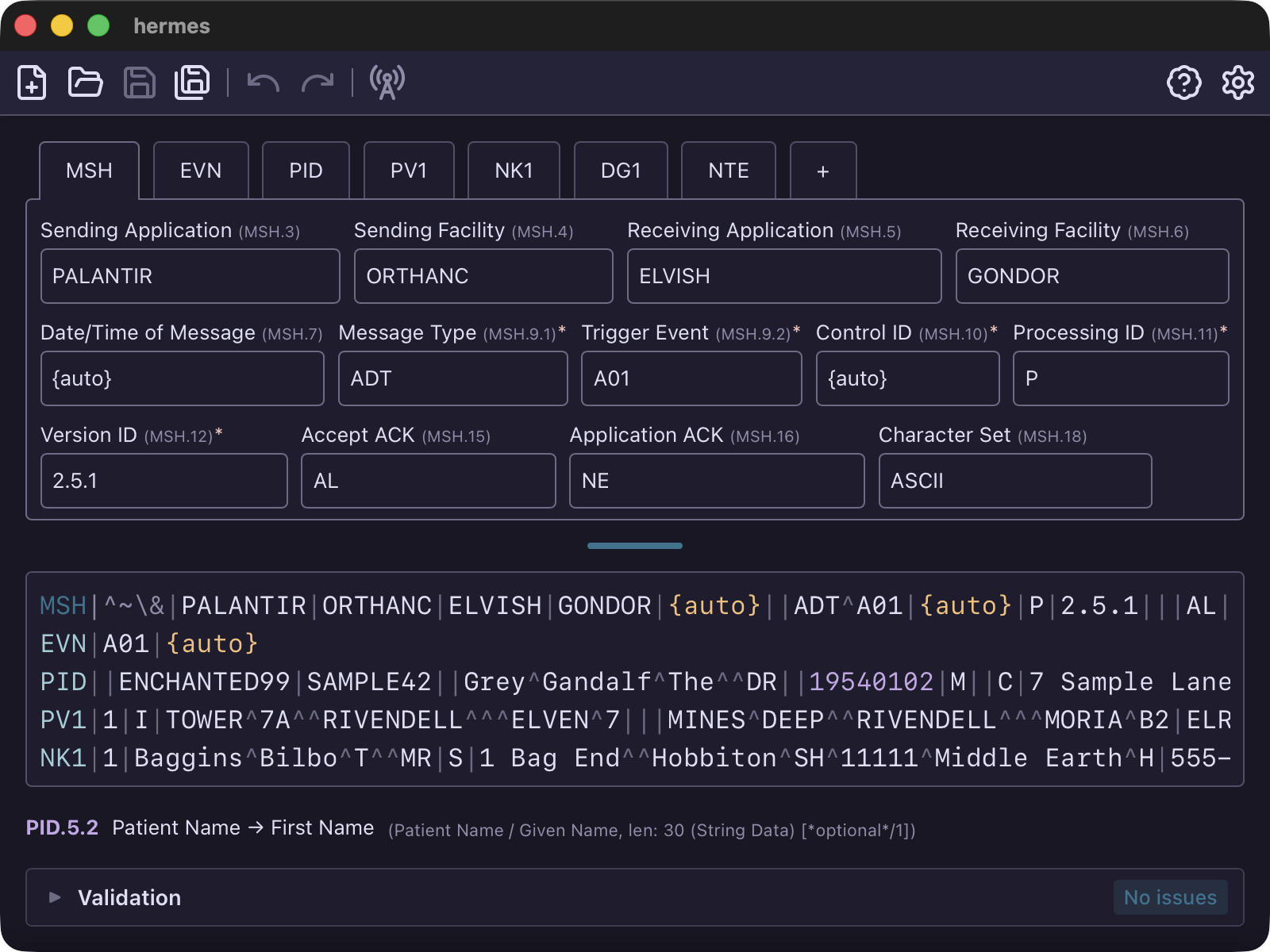Create a new message file
Image resolution: width=1270 pixels, height=952 pixels.
pos(31,82)
